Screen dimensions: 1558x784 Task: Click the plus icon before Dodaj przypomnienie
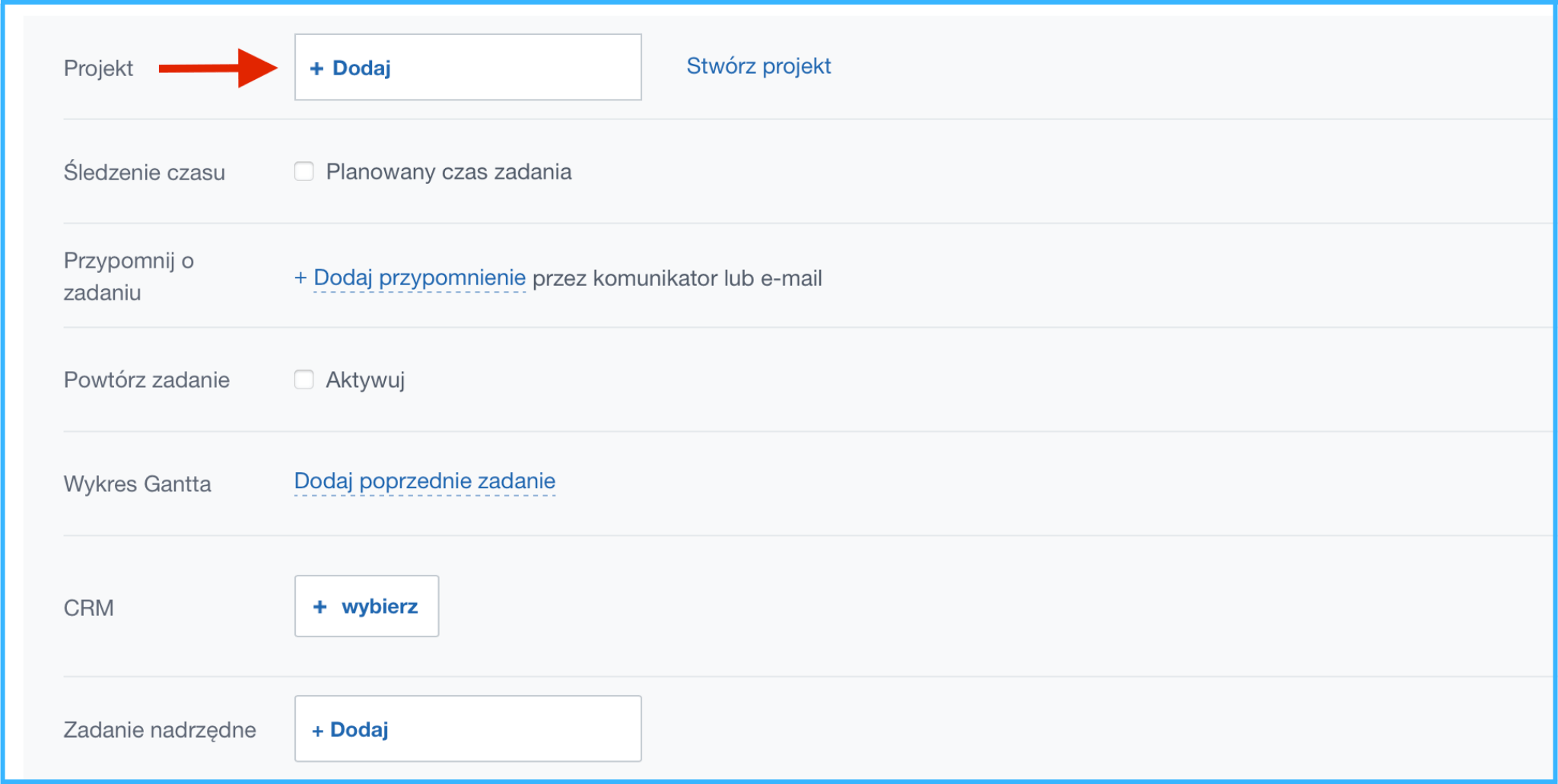pyautogui.click(x=300, y=278)
